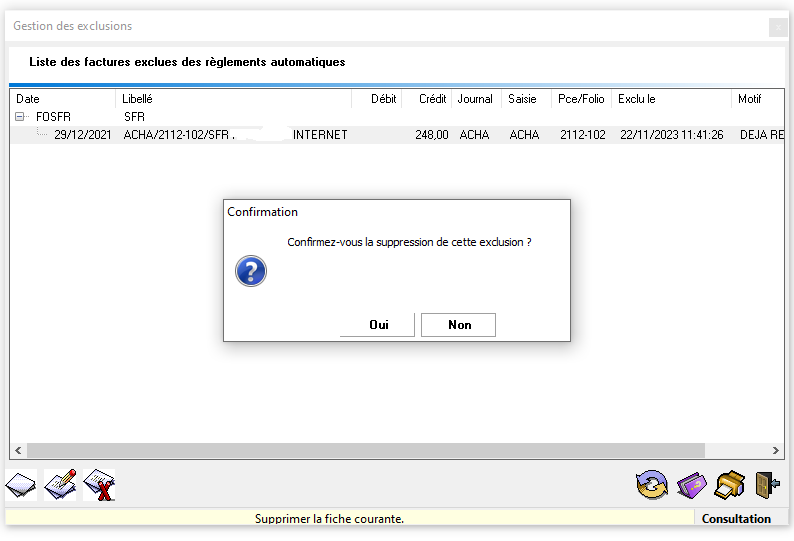794x541 pixels.
Task: Cancel deletion with the Non button
Action: 459,325
